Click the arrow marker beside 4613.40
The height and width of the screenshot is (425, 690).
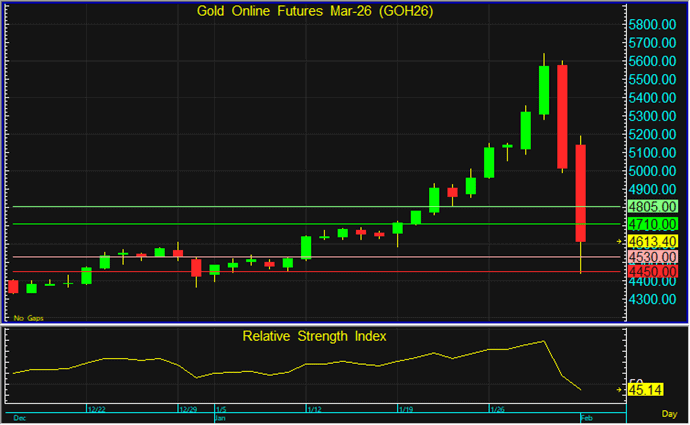point(621,242)
